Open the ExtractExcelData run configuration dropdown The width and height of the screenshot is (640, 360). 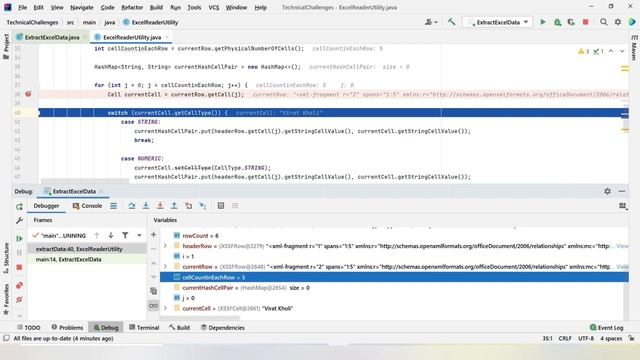[x=498, y=22]
